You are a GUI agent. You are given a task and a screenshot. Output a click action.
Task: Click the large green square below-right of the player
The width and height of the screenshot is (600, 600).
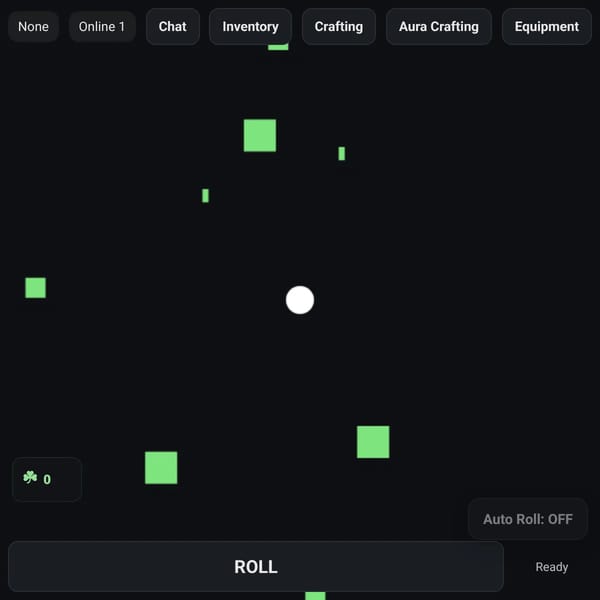click(x=373, y=442)
